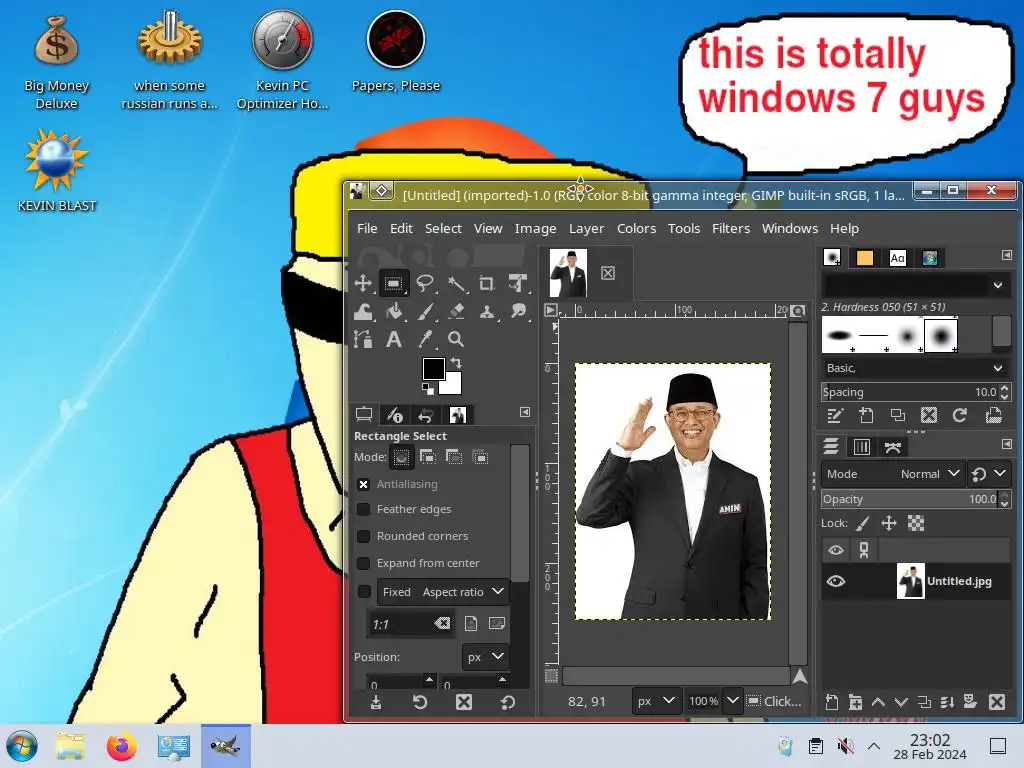1024x768 pixels.
Task: Enable the Fixed aspect ratio checkbox
Action: pos(364,592)
